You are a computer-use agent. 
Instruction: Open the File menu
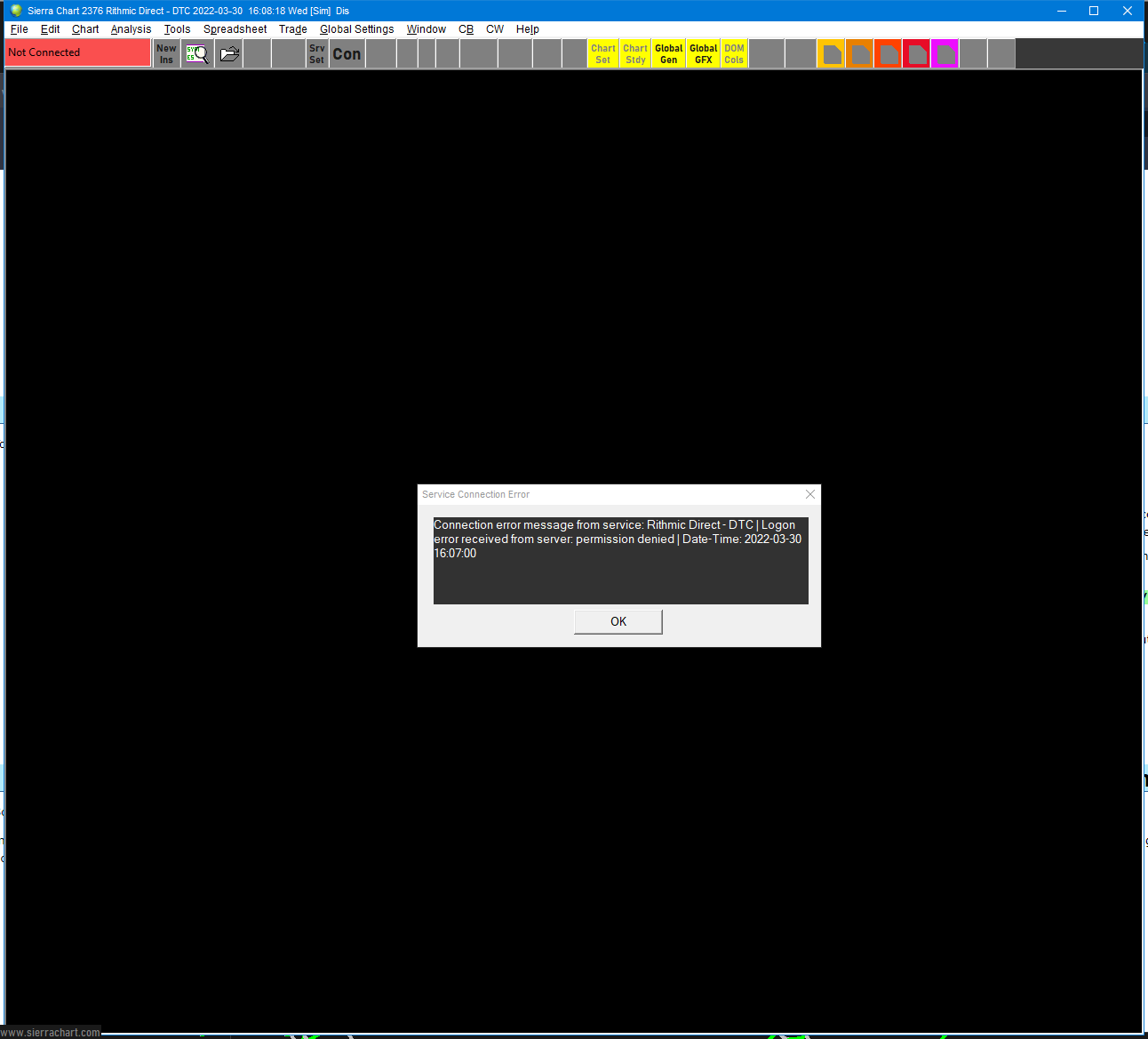pos(19,29)
